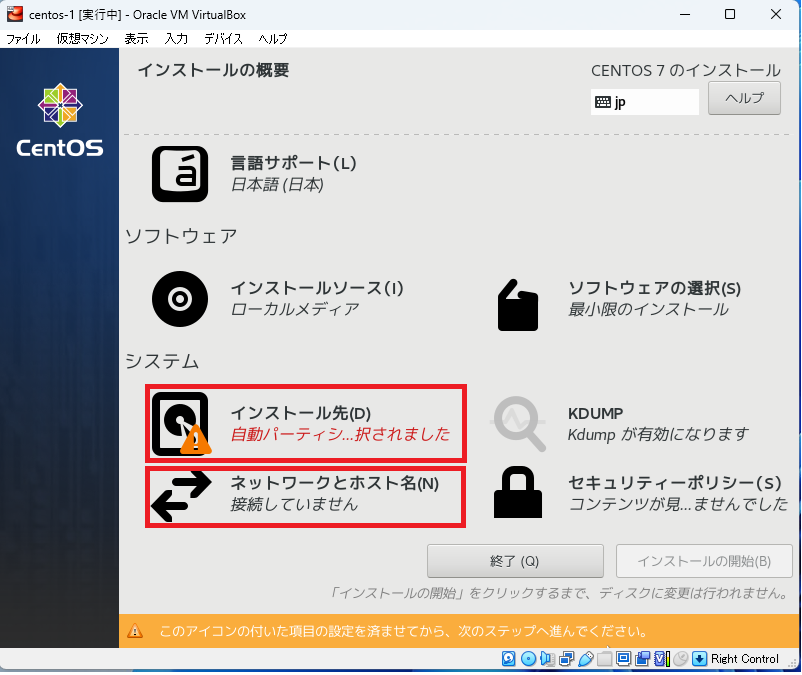Click the warning triangle in orange bar
The height and width of the screenshot is (675, 802).
click(135, 631)
